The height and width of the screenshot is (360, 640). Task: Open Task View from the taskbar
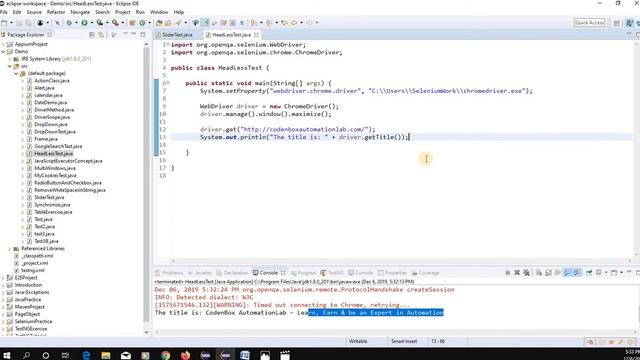[x=65, y=355]
